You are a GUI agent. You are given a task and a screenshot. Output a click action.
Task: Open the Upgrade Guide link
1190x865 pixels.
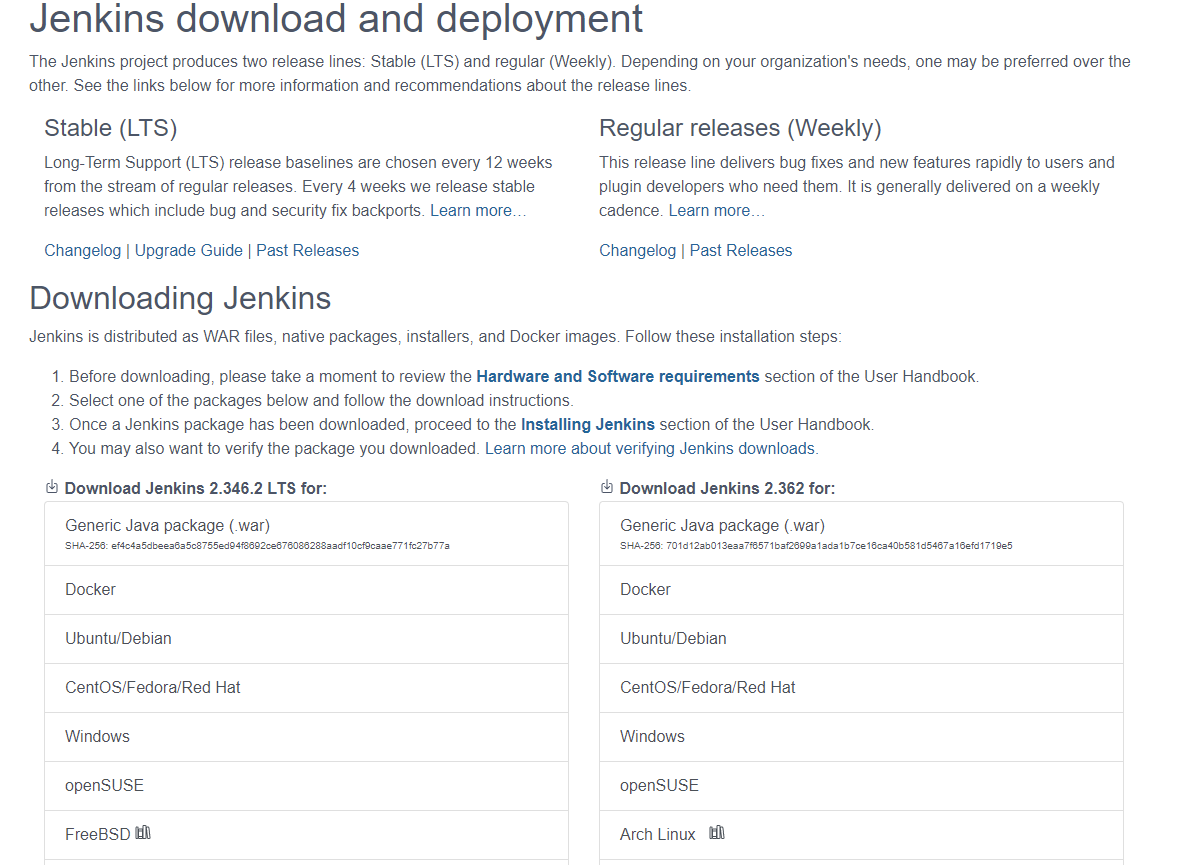tap(188, 250)
